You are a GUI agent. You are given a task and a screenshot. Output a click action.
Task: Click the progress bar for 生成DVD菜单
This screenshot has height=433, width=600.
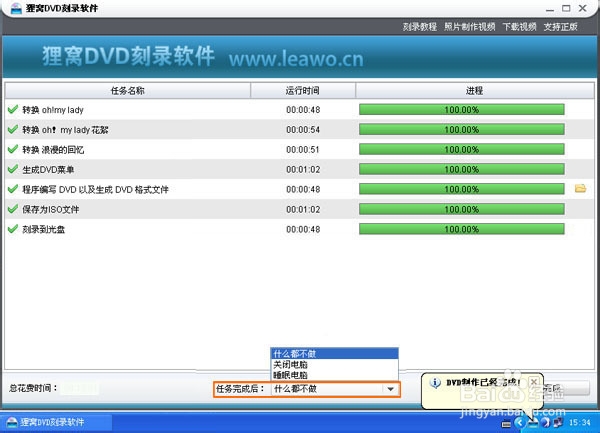point(461,169)
